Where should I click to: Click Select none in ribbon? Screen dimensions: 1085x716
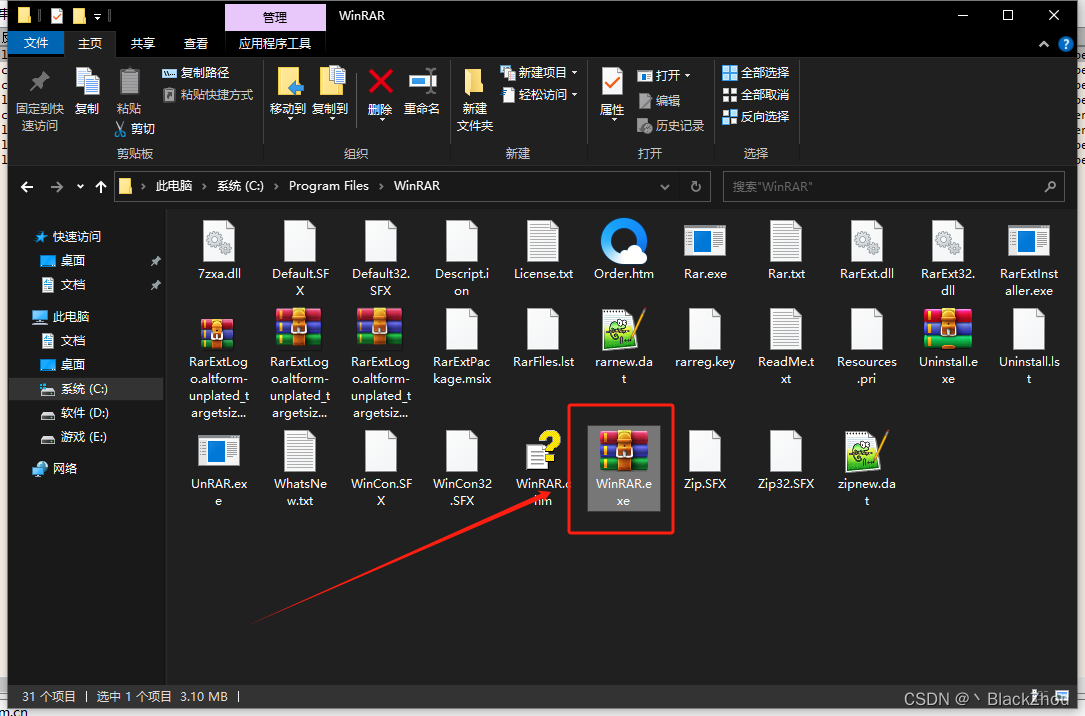pos(756,95)
